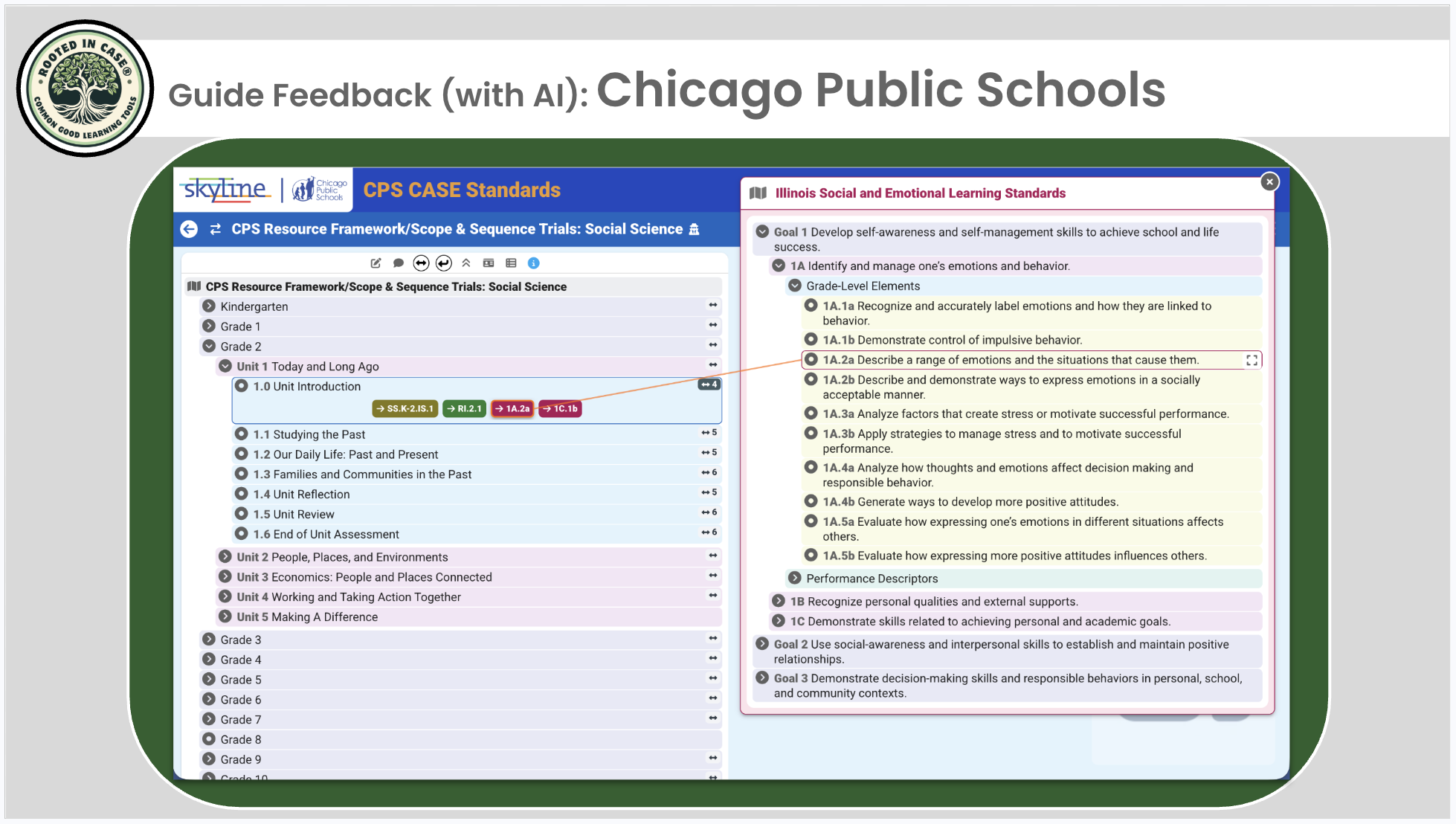Click the RI.2.1 association chip
Viewport: 1456px width, 824px height.
(x=465, y=408)
